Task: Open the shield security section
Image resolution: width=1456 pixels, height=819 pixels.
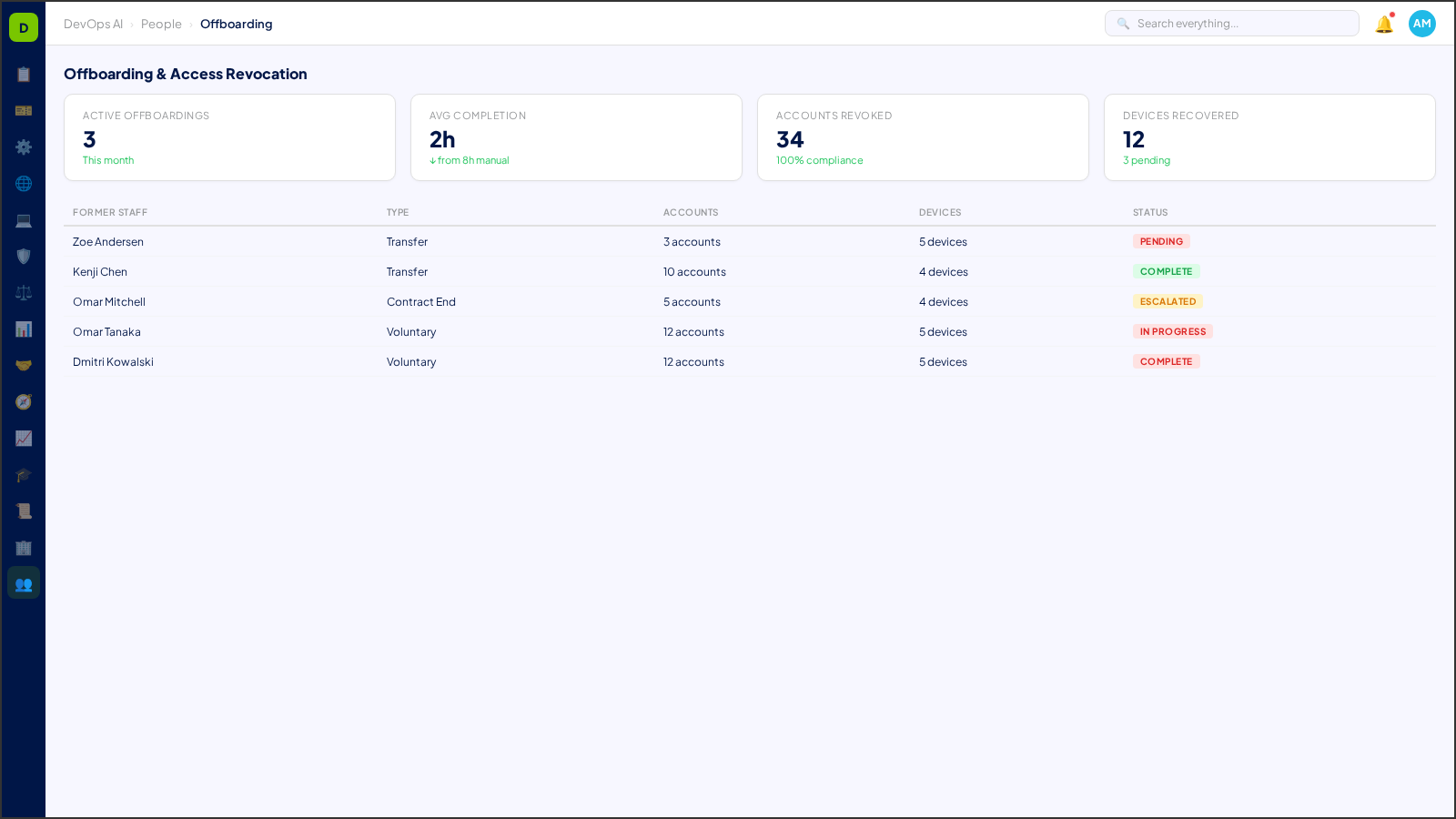Action: tap(24, 257)
